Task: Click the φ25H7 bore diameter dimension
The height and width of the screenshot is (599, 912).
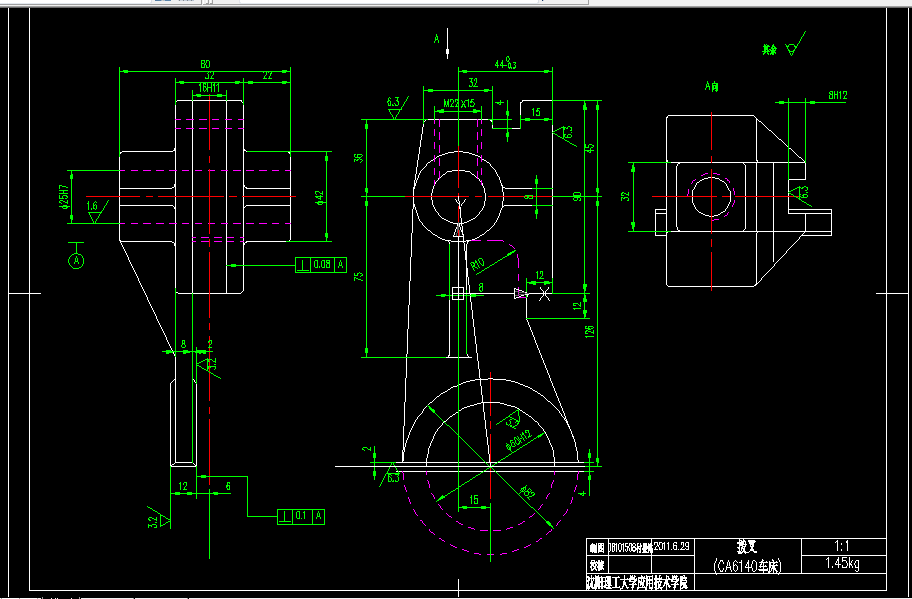Action: click(x=63, y=197)
